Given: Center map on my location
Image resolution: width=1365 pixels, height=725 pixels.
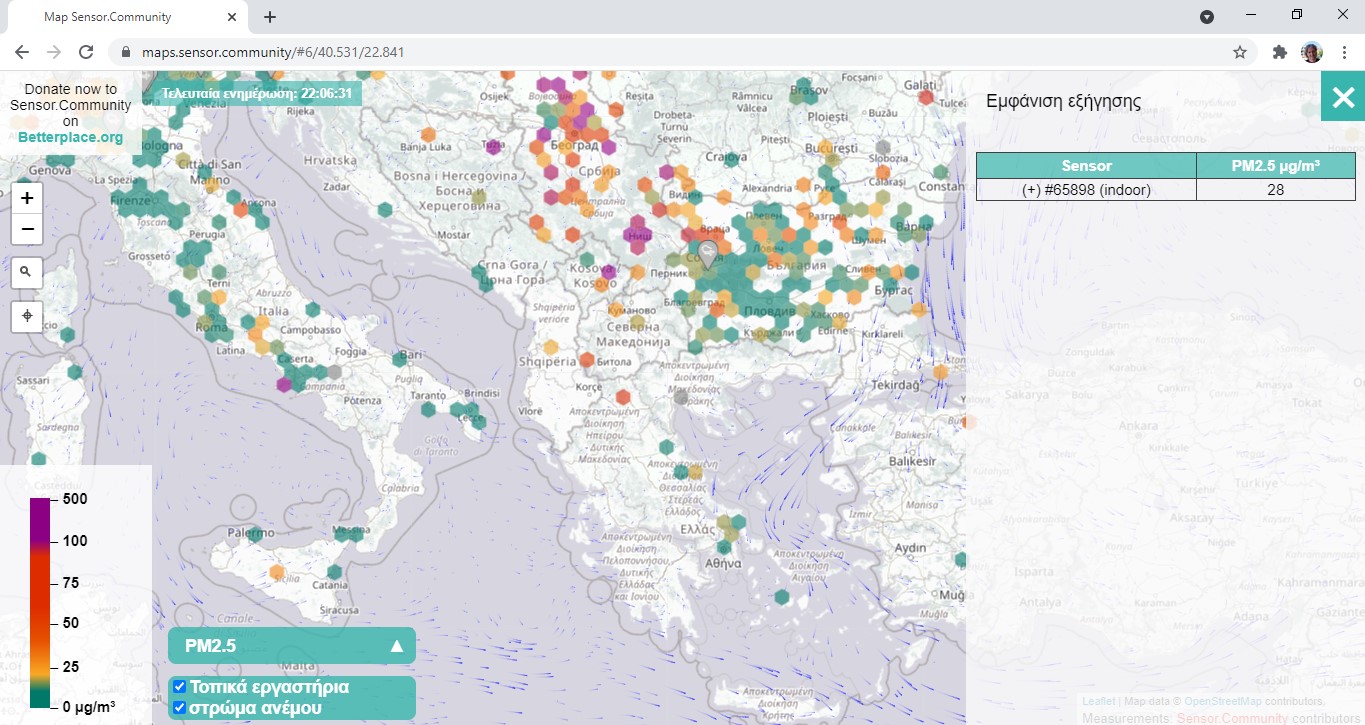Looking at the screenshot, I should coord(27,315).
